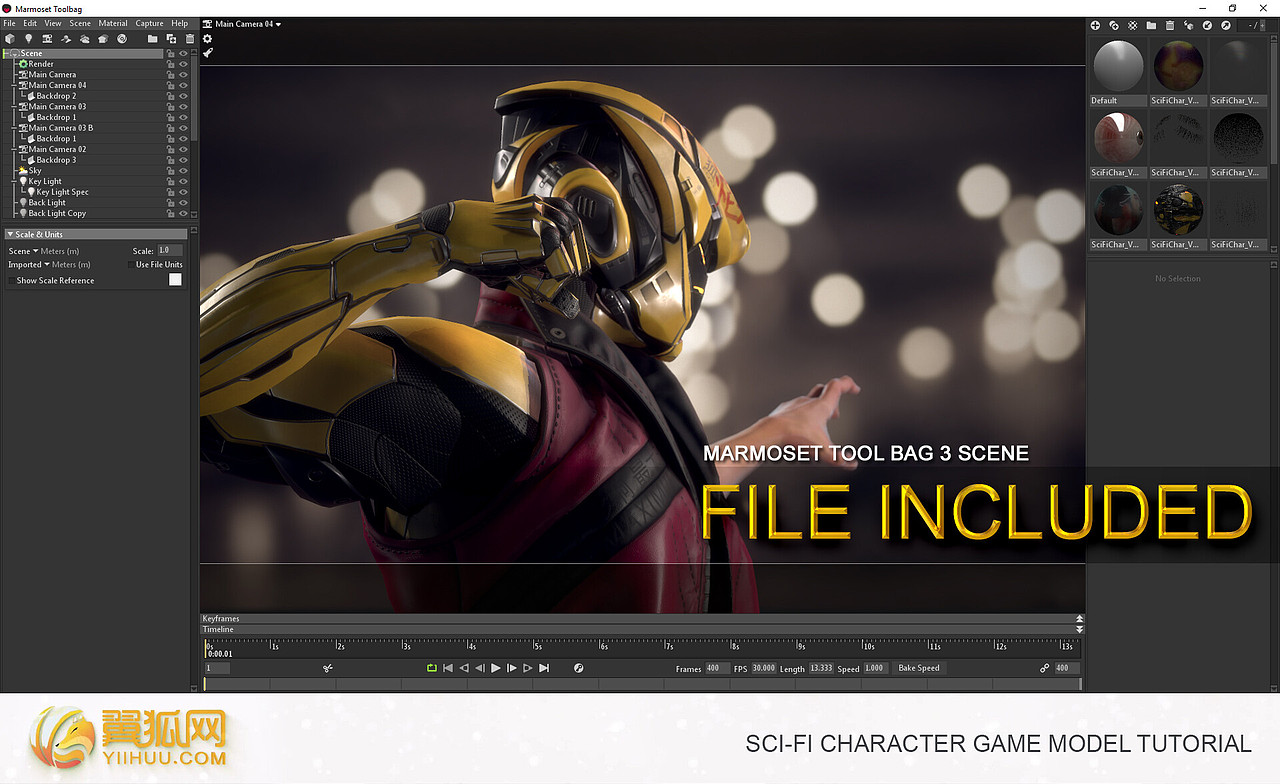The height and width of the screenshot is (784, 1280).
Task: Click the checkered sphere icon in the materials toolbar
Action: click(1132, 25)
